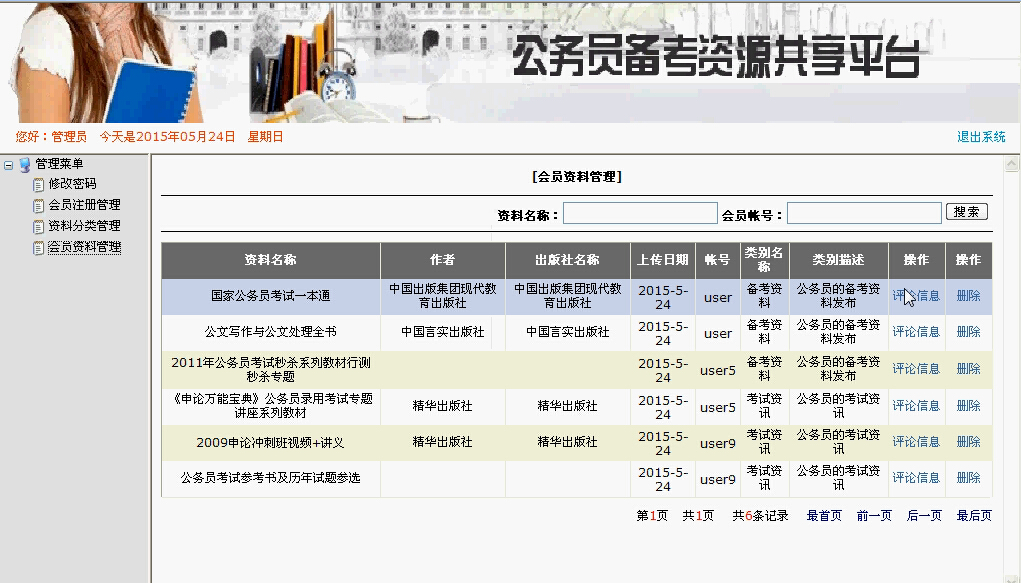Image resolution: width=1021 pixels, height=583 pixels.
Task: Focus the 会员帐号 search field
Action: point(864,213)
